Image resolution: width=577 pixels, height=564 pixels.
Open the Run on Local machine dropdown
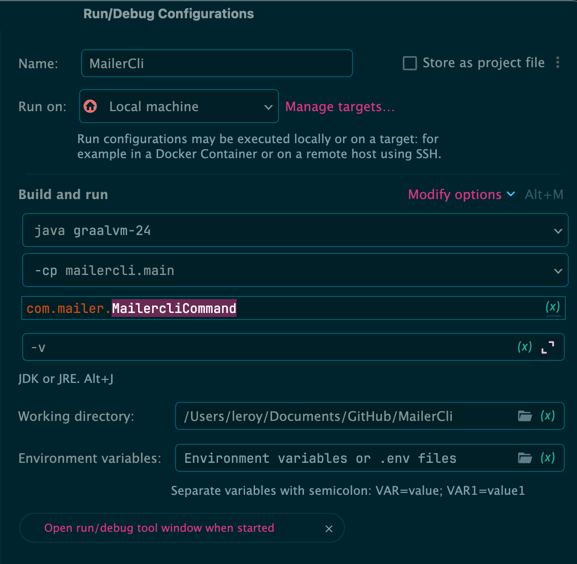pyautogui.click(x=179, y=106)
